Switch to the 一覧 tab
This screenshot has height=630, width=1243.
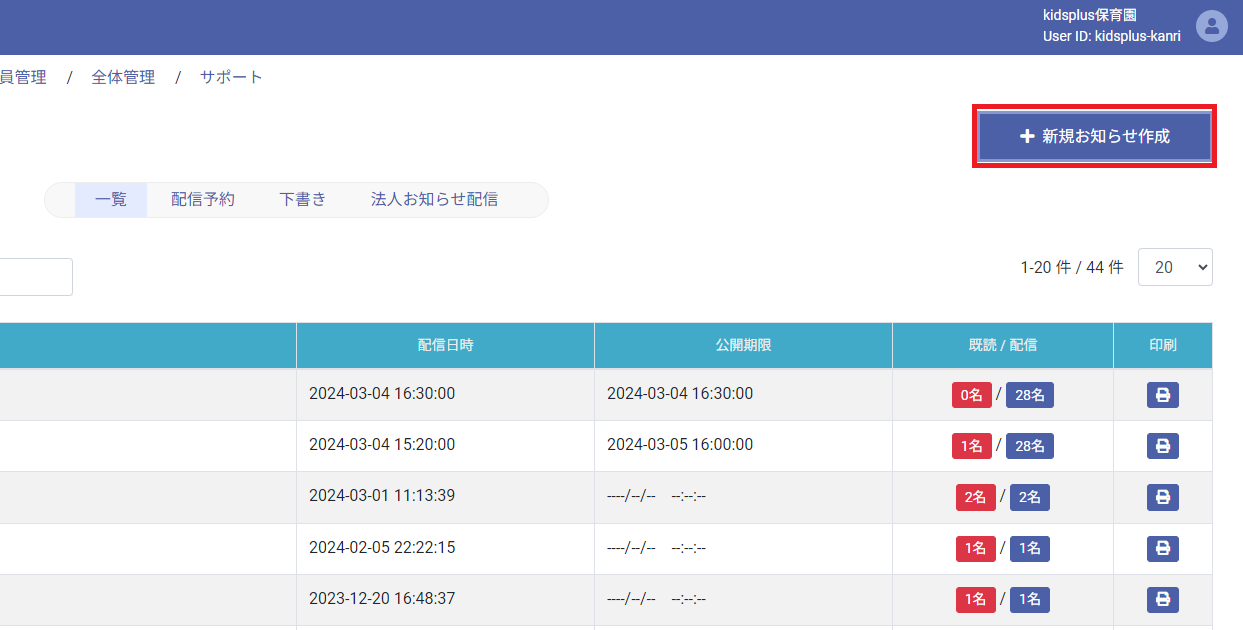111,200
